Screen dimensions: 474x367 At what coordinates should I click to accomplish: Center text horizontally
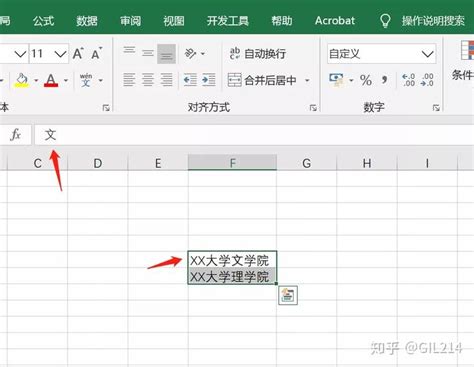[x=148, y=80]
